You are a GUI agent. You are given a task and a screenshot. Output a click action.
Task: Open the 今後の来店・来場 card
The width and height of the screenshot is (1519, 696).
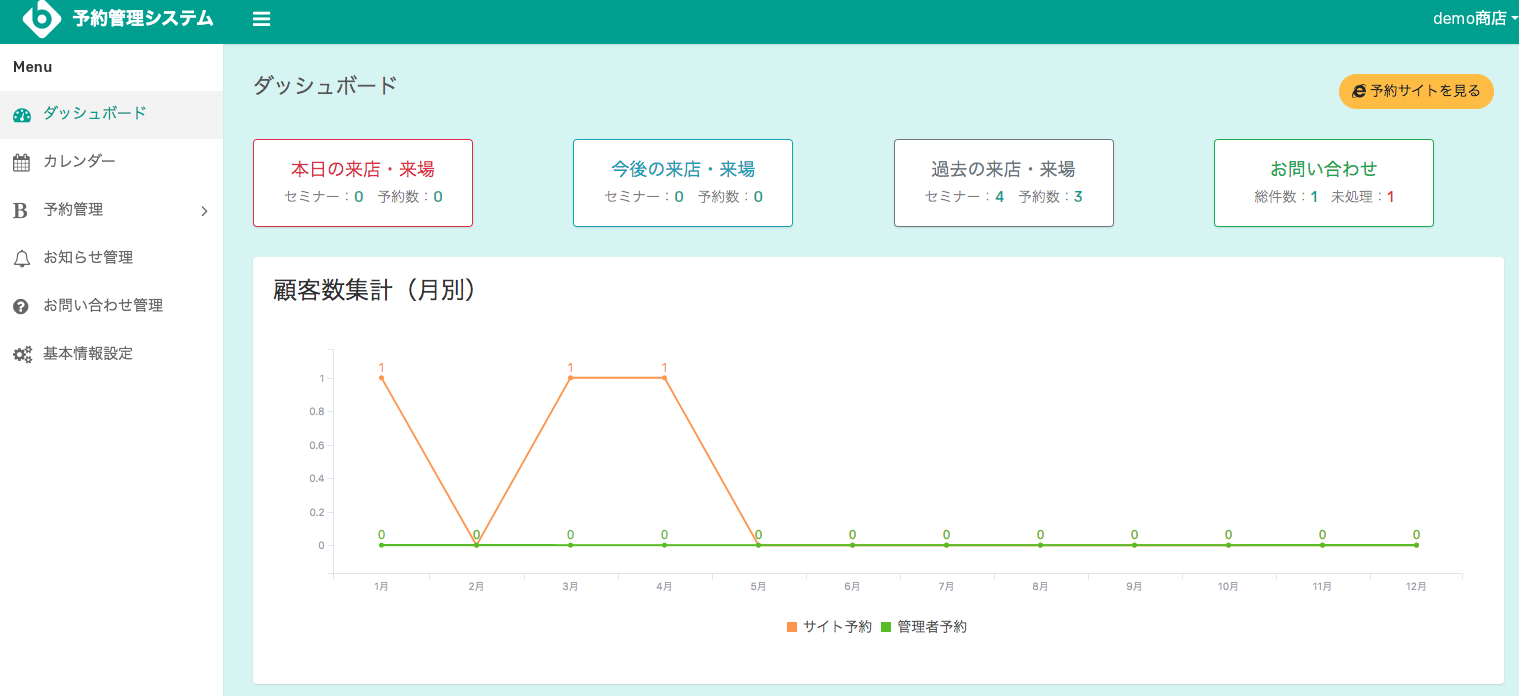pyautogui.click(x=683, y=183)
